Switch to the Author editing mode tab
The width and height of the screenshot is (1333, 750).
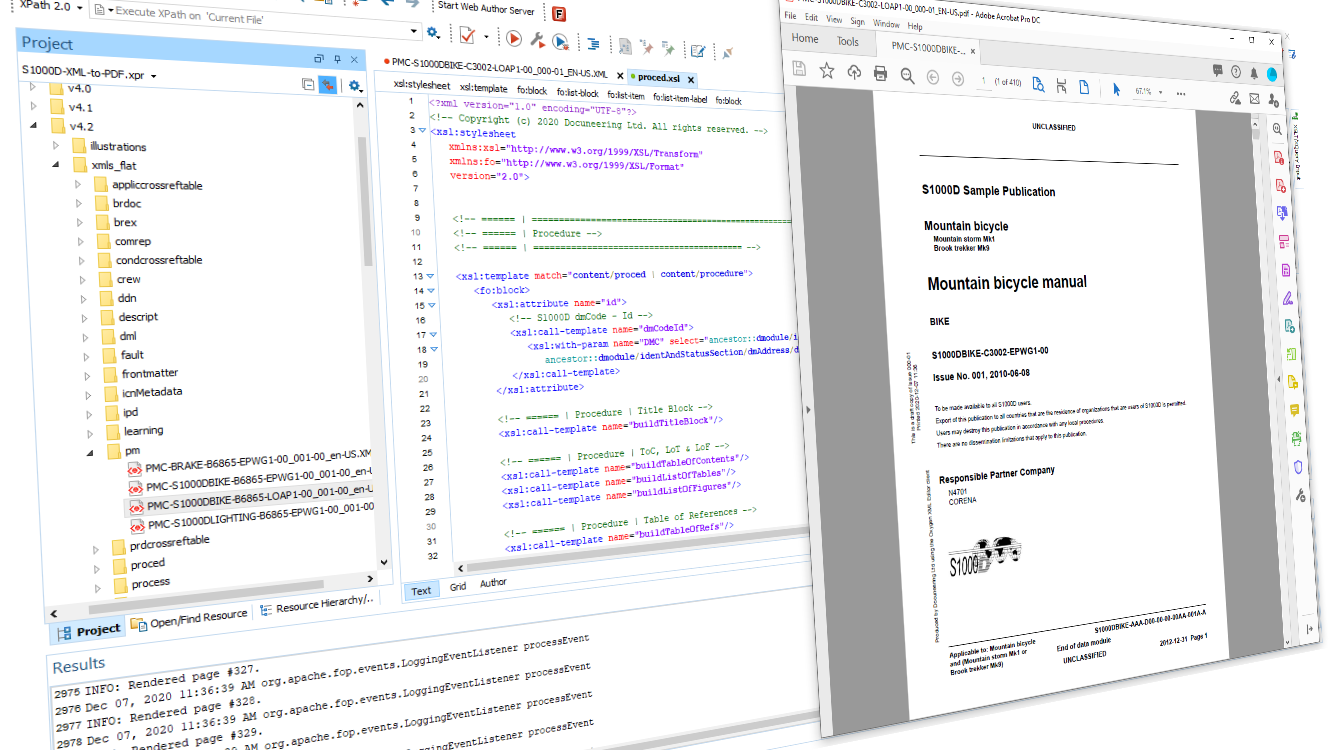[493, 582]
